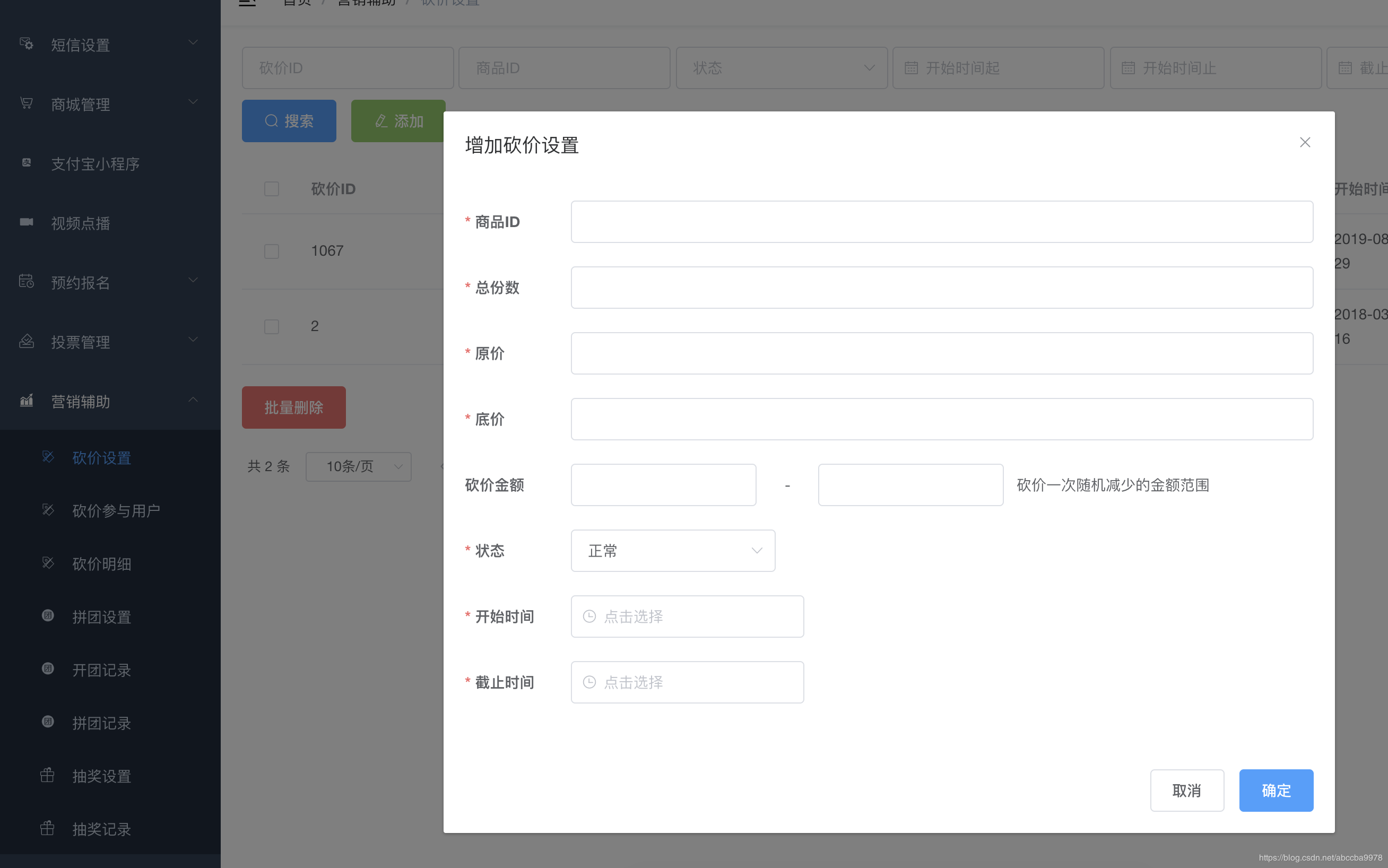Close the 增加砍价设置 dialog with X

click(1305, 142)
